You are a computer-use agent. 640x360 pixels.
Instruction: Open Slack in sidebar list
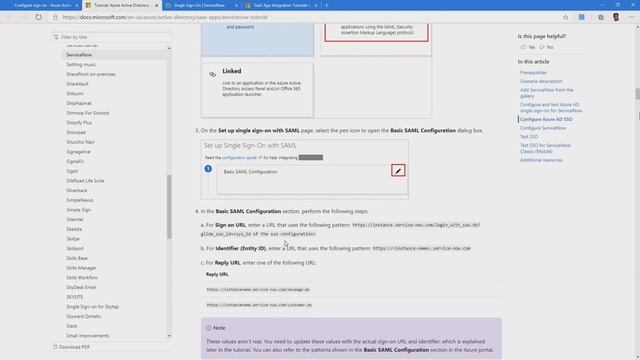pyautogui.click(x=72, y=326)
